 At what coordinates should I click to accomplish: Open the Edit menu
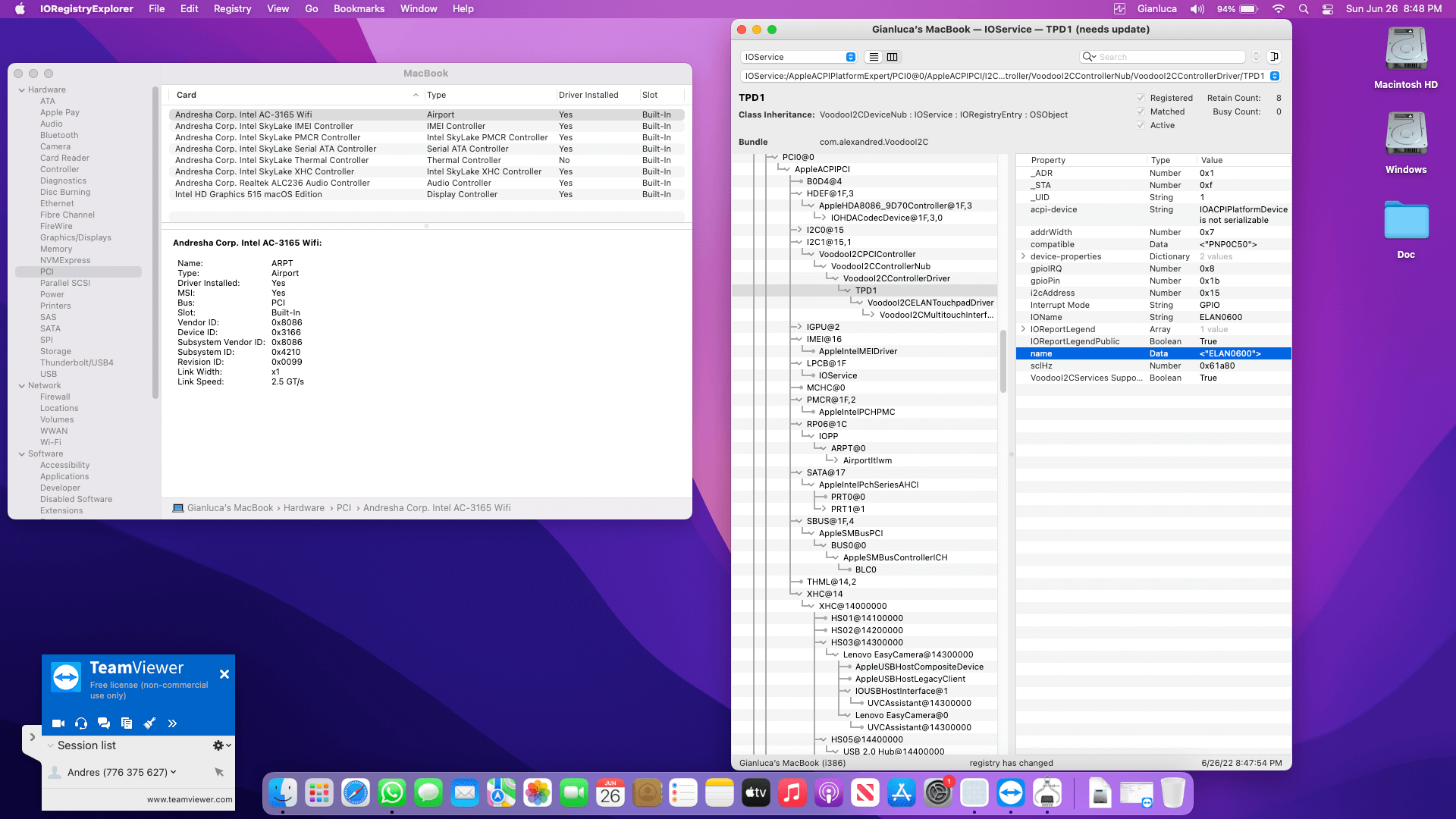click(x=190, y=9)
